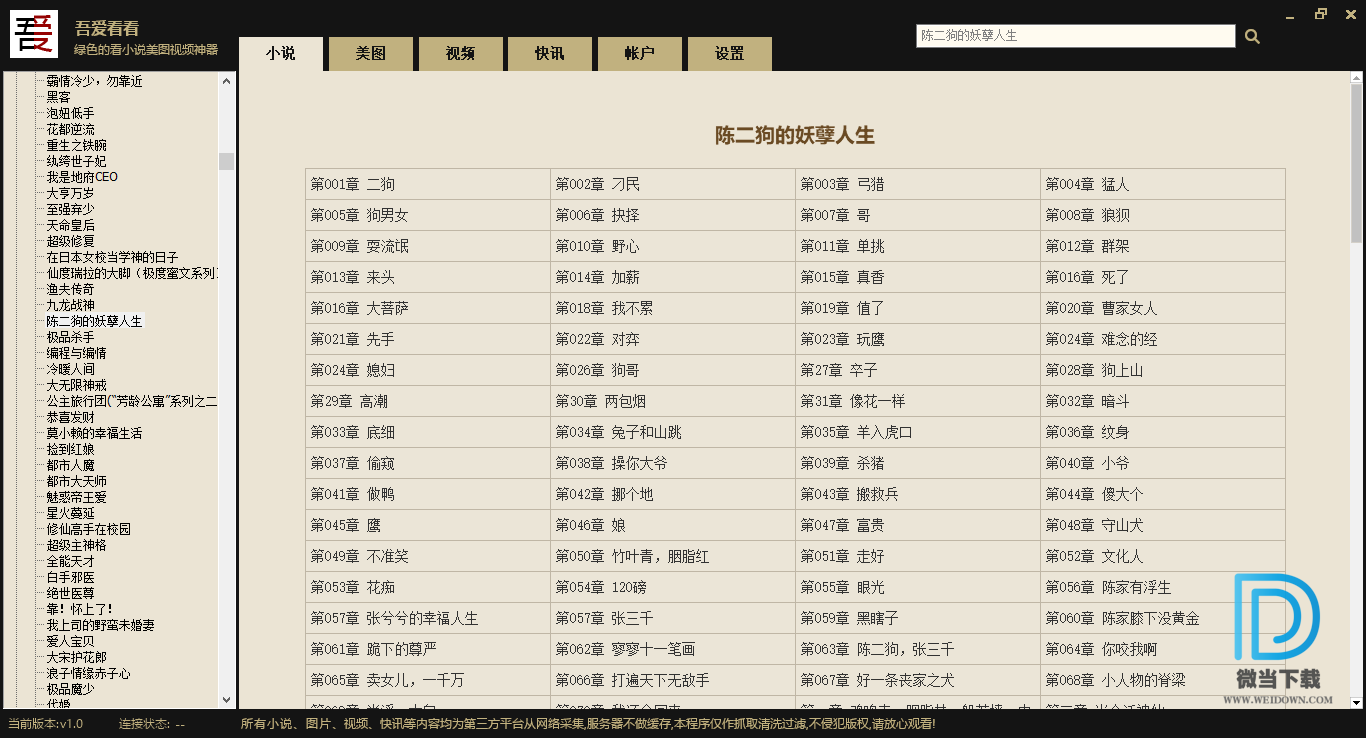Switch to the 小说 tab
The height and width of the screenshot is (738, 1366).
coord(281,54)
